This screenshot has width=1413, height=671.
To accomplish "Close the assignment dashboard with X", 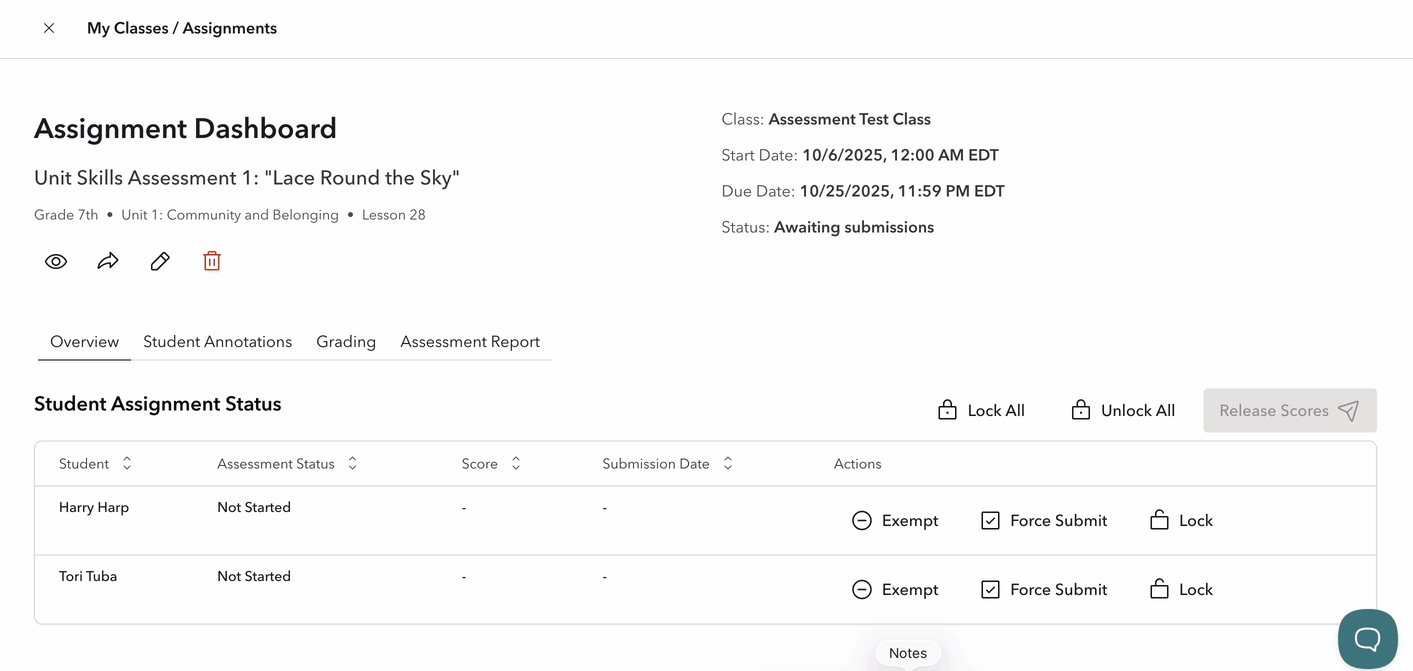I will [49, 28].
